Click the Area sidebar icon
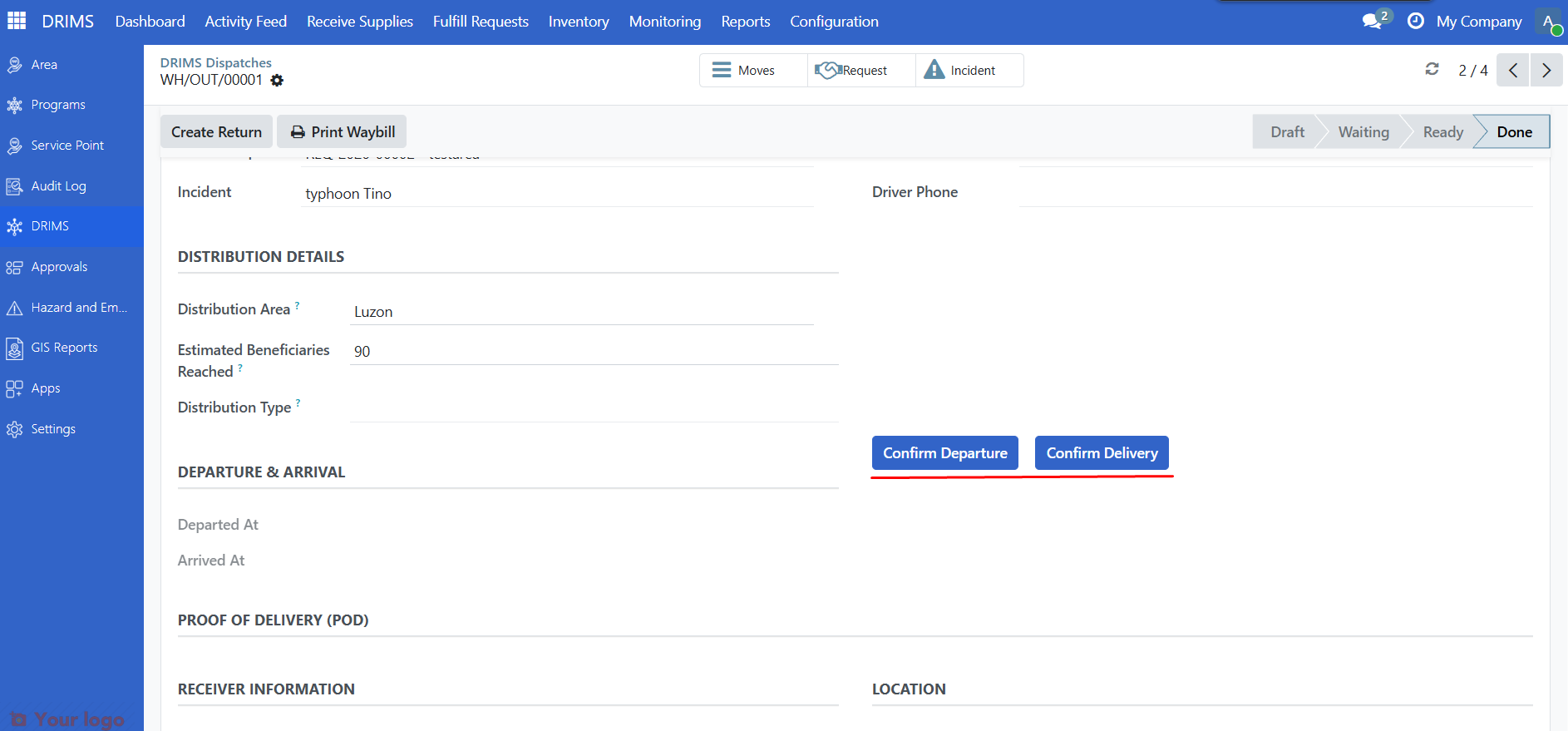The height and width of the screenshot is (731, 1568). [x=14, y=65]
